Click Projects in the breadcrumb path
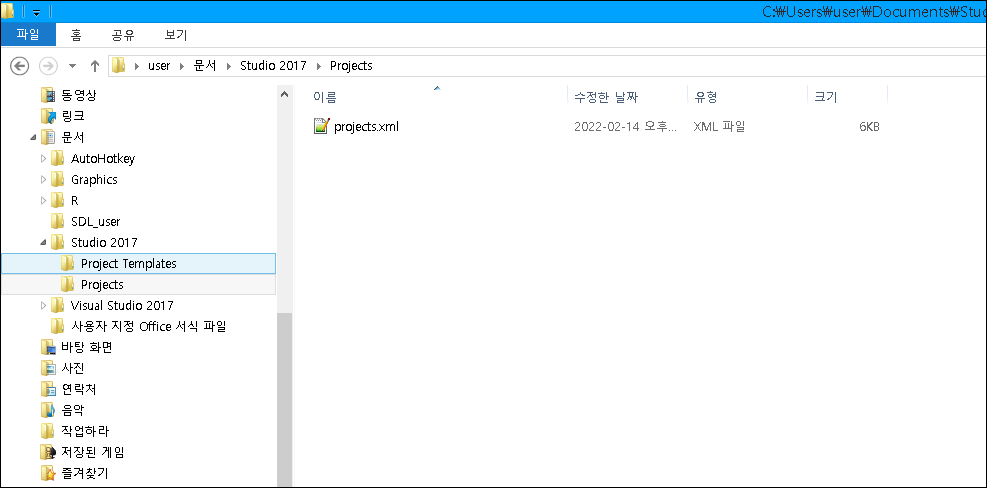The width and height of the screenshot is (987, 488). tap(351, 65)
